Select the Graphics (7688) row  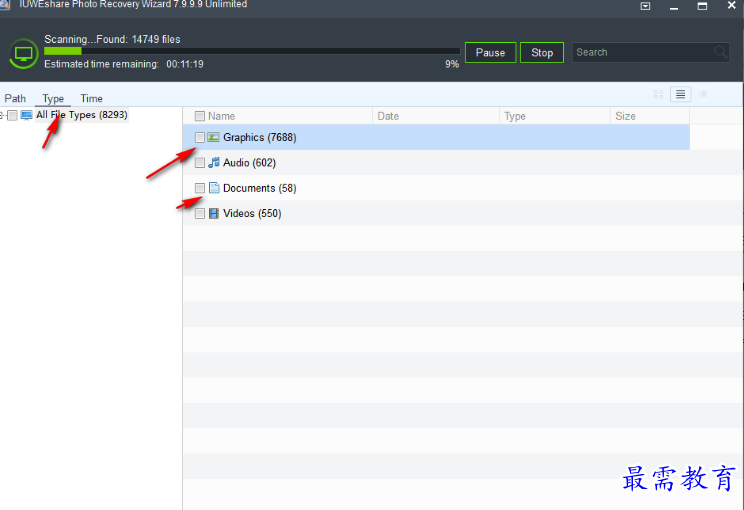(436, 138)
